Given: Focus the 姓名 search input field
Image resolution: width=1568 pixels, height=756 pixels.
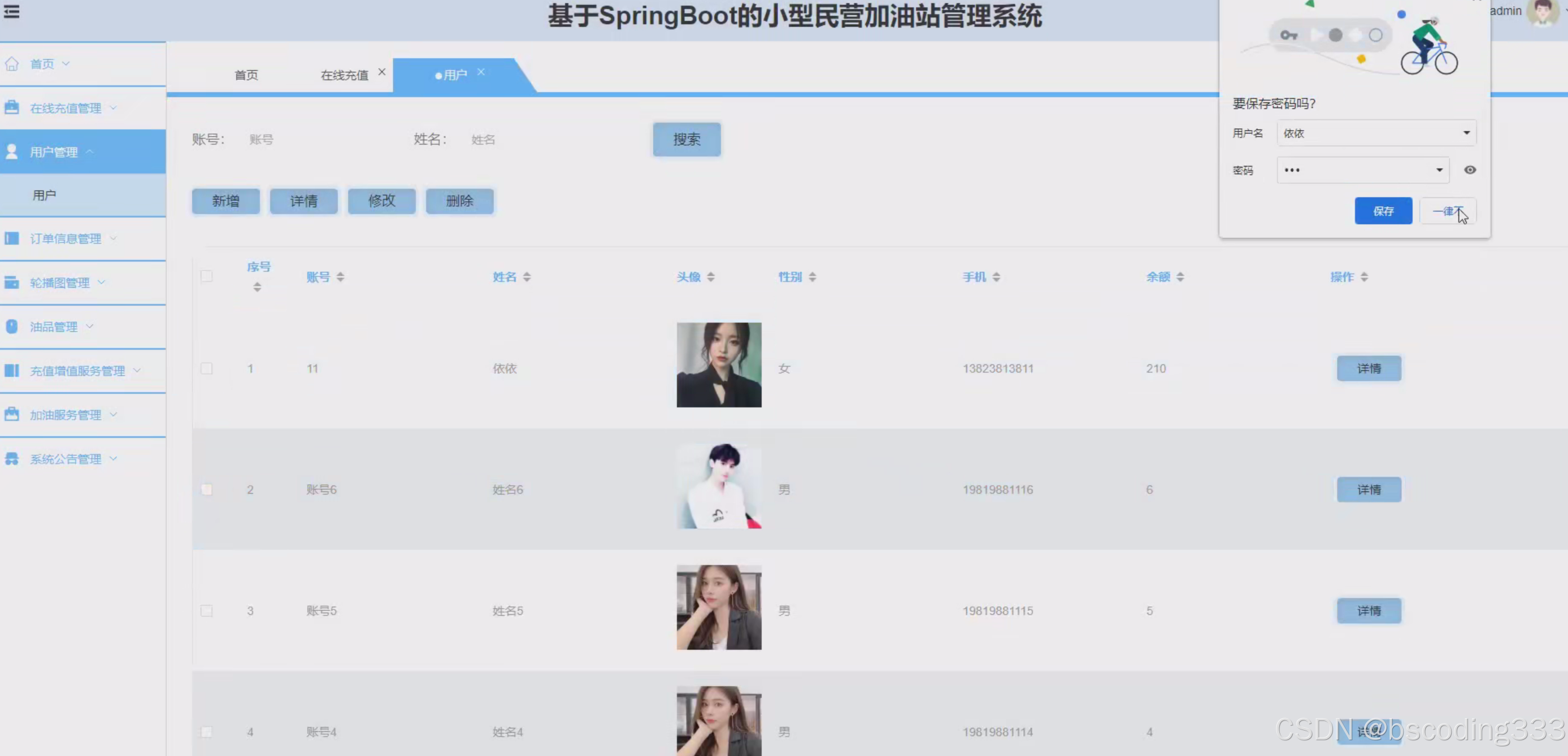Looking at the screenshot, I should coord(538,140).
